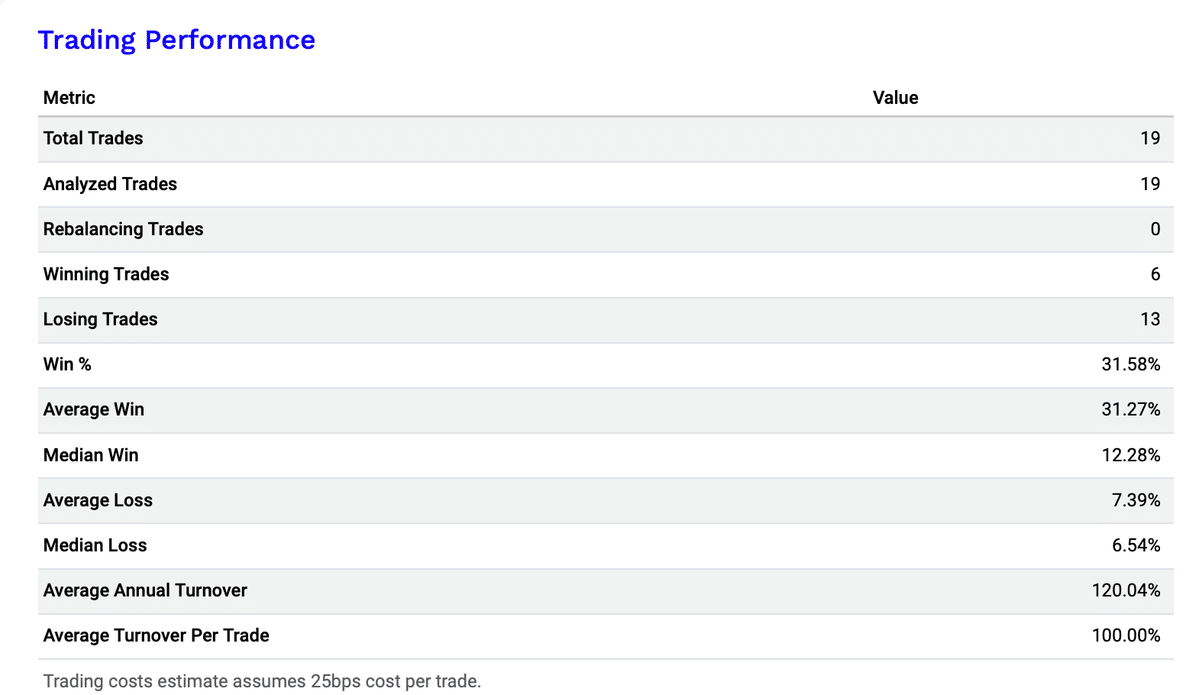1200x695 pixels.
Task: Click the Rebalancing Trades row label
Action: point(123,229)
